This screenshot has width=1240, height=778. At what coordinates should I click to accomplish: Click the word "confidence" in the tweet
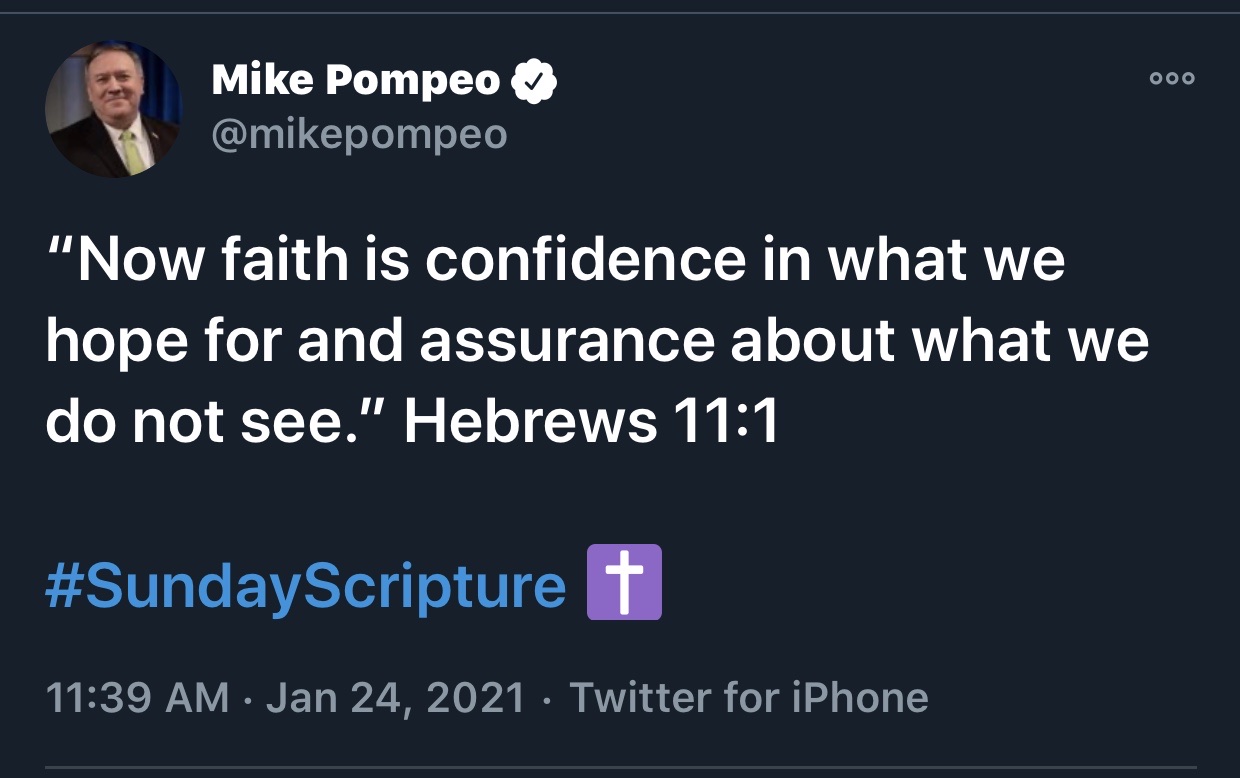(585, 260)
